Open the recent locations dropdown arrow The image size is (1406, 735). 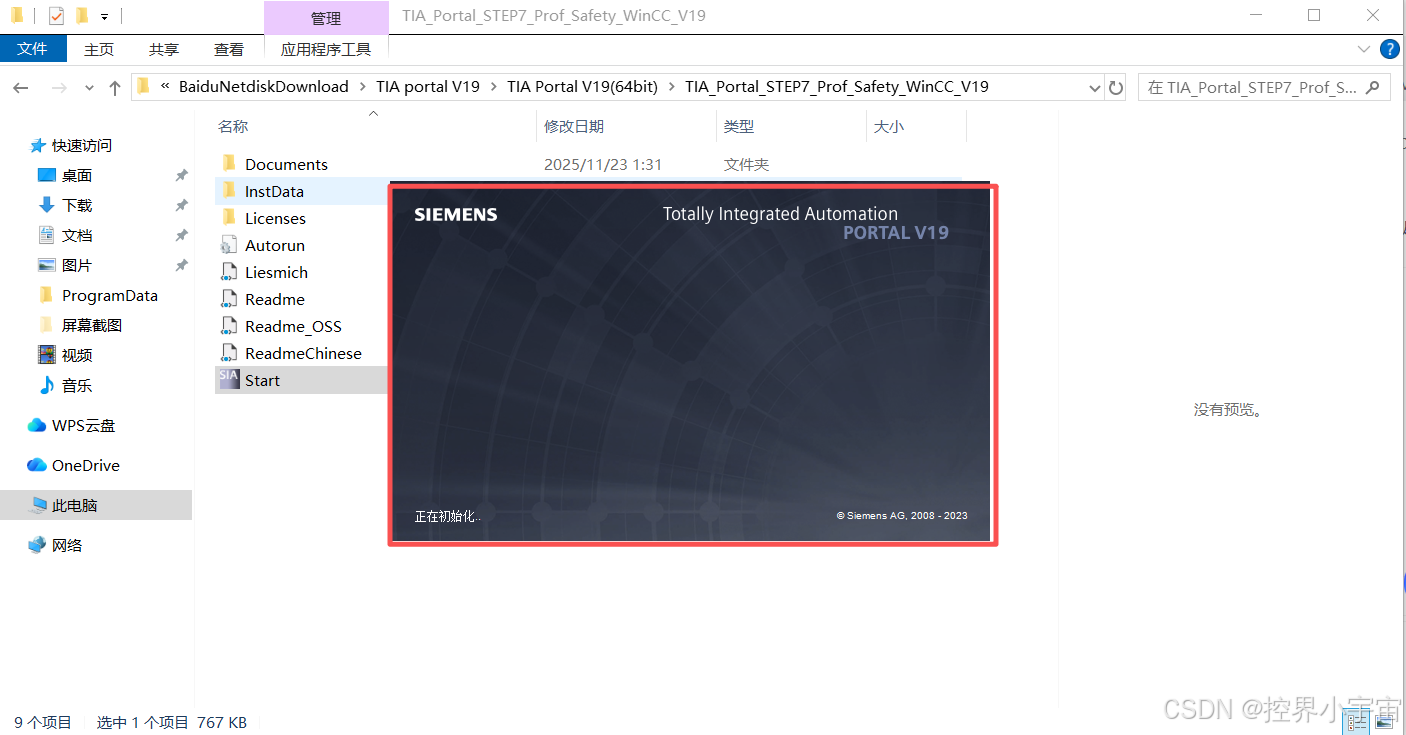89,88
